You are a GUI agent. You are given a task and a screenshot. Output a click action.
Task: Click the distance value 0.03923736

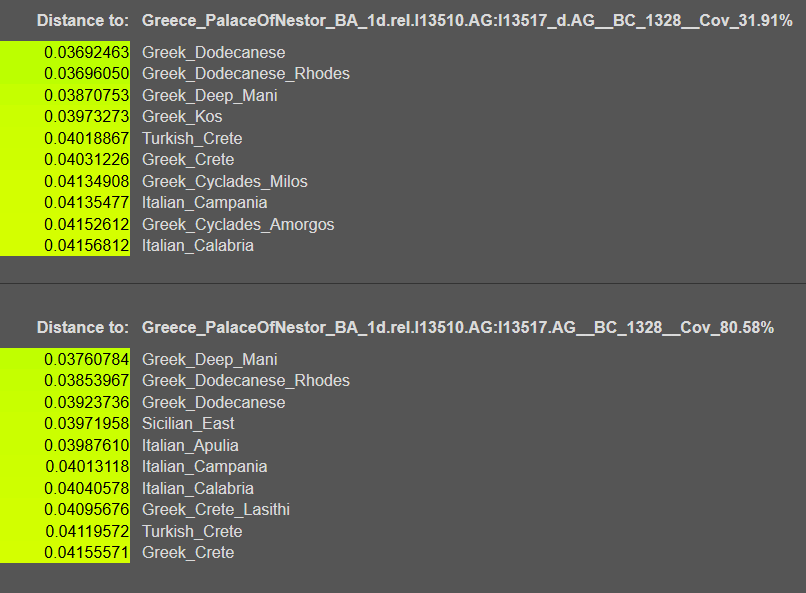86,403
